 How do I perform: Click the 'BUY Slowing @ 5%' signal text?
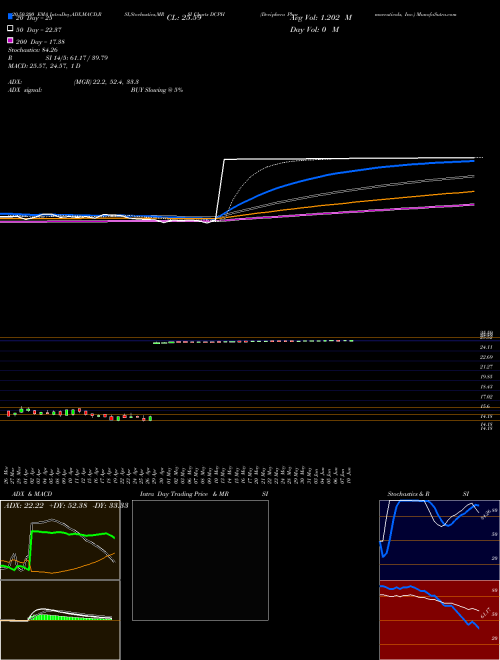(157, 90)
